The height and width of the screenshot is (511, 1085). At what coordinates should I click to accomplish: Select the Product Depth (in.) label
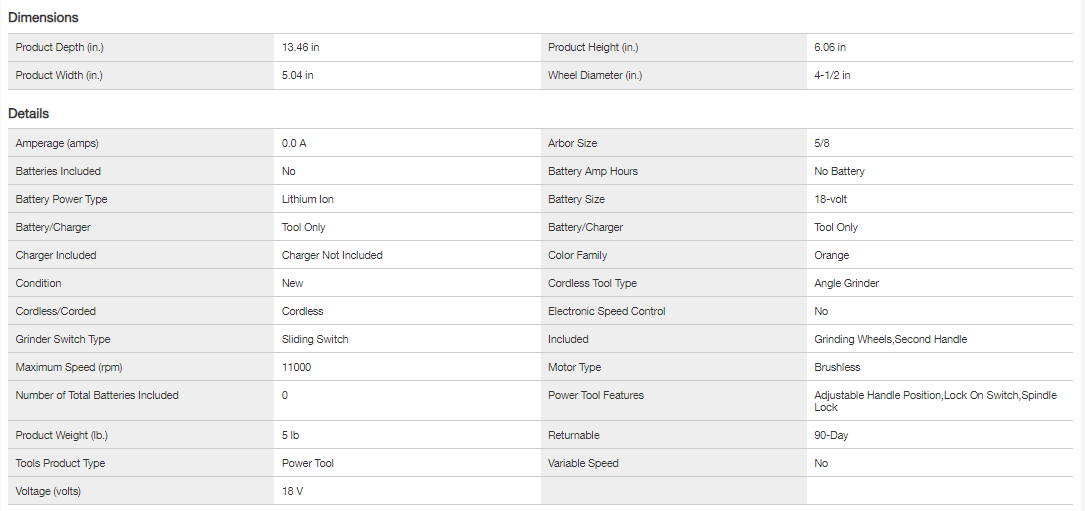(x=60, y=47)
